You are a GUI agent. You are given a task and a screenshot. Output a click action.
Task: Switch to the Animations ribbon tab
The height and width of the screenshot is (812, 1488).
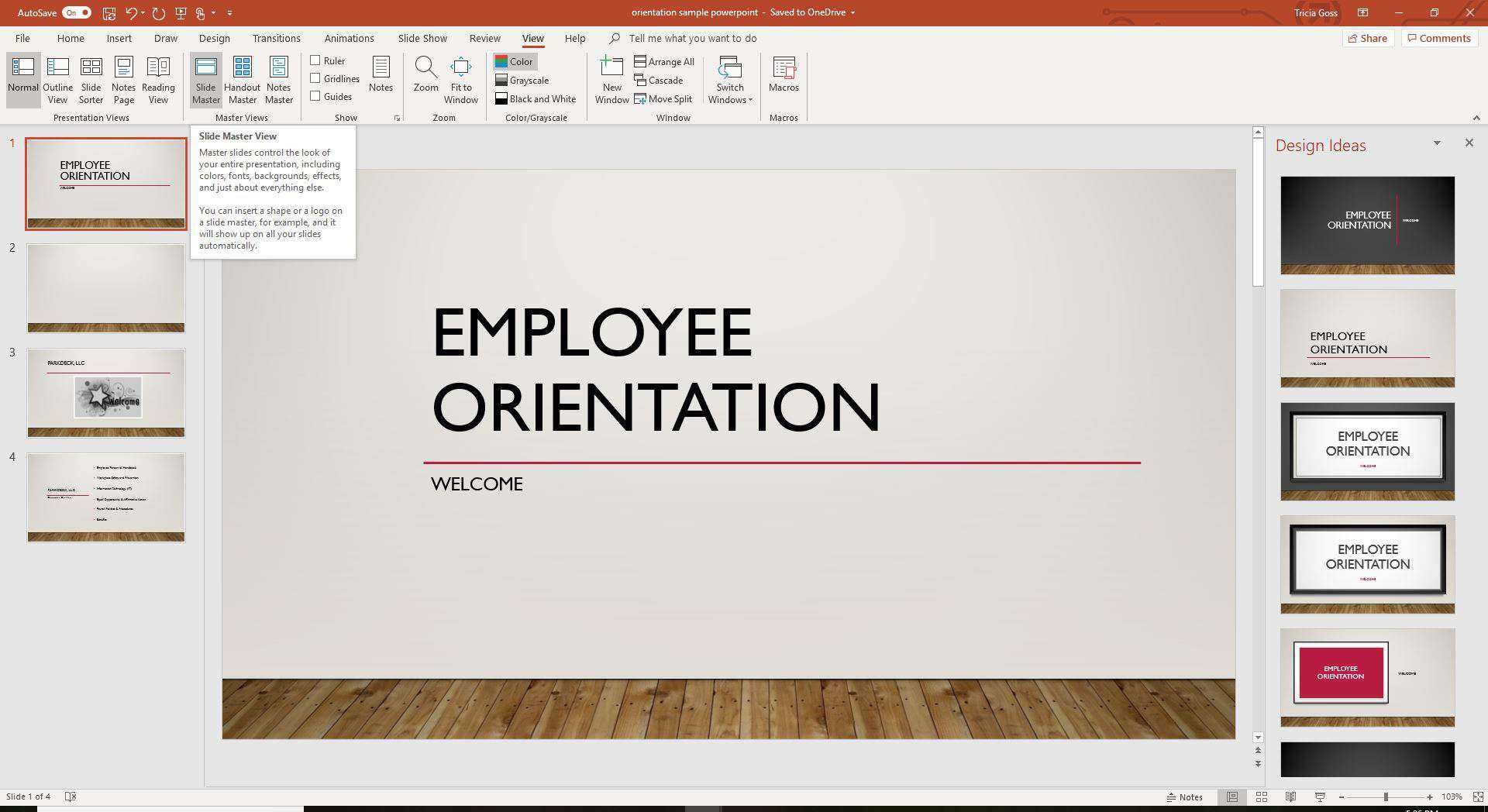click(x=349, y=38)
